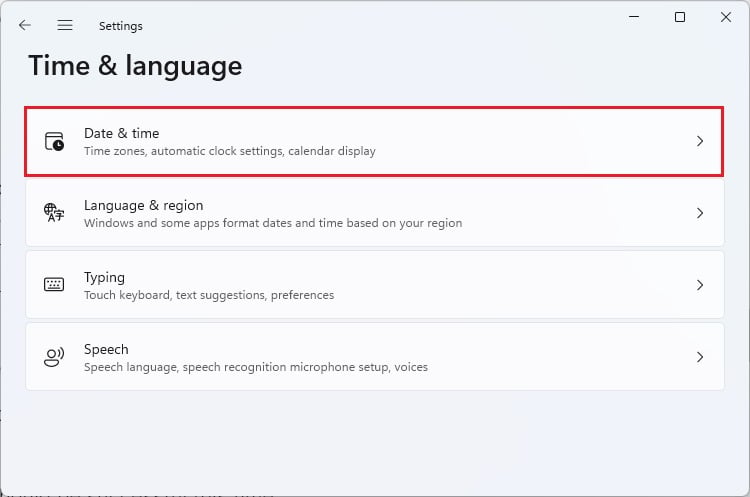Click the Date & time calendar clock icon
The width and height of the screenshot is (750, 497).
click(x=54, y=142)
